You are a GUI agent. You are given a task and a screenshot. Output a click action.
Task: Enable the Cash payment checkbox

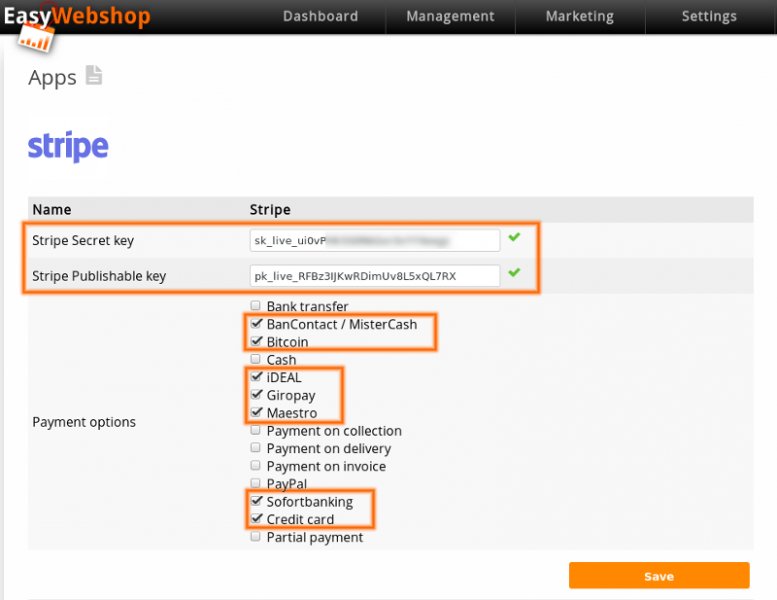point(256,359)
